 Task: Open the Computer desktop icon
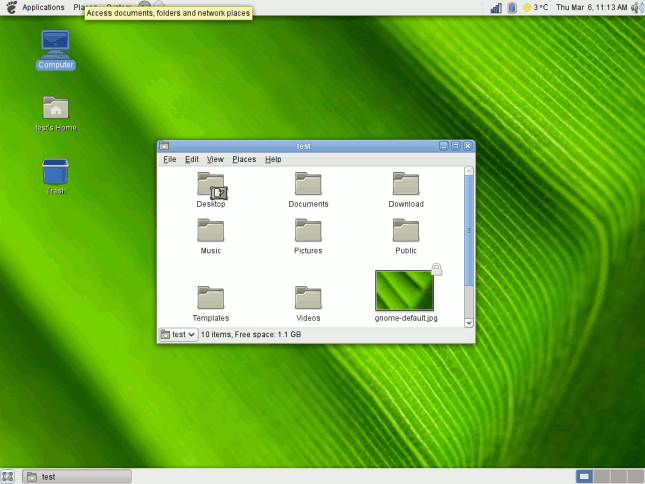[56, 44]
